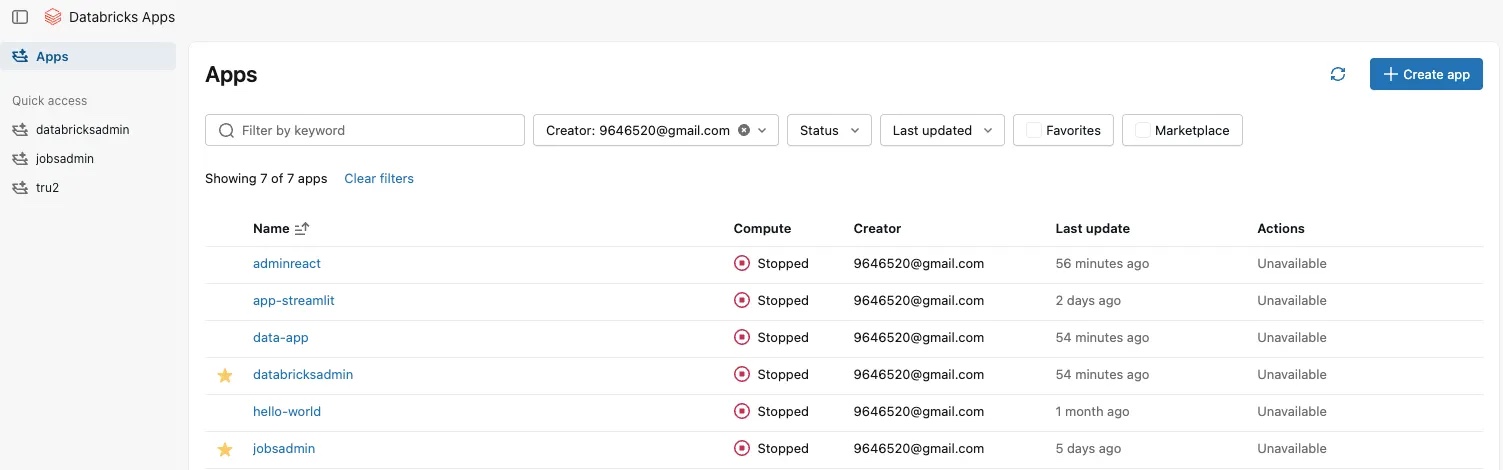
Task: Click the Name column sort icon
Action: click(302, 229)
